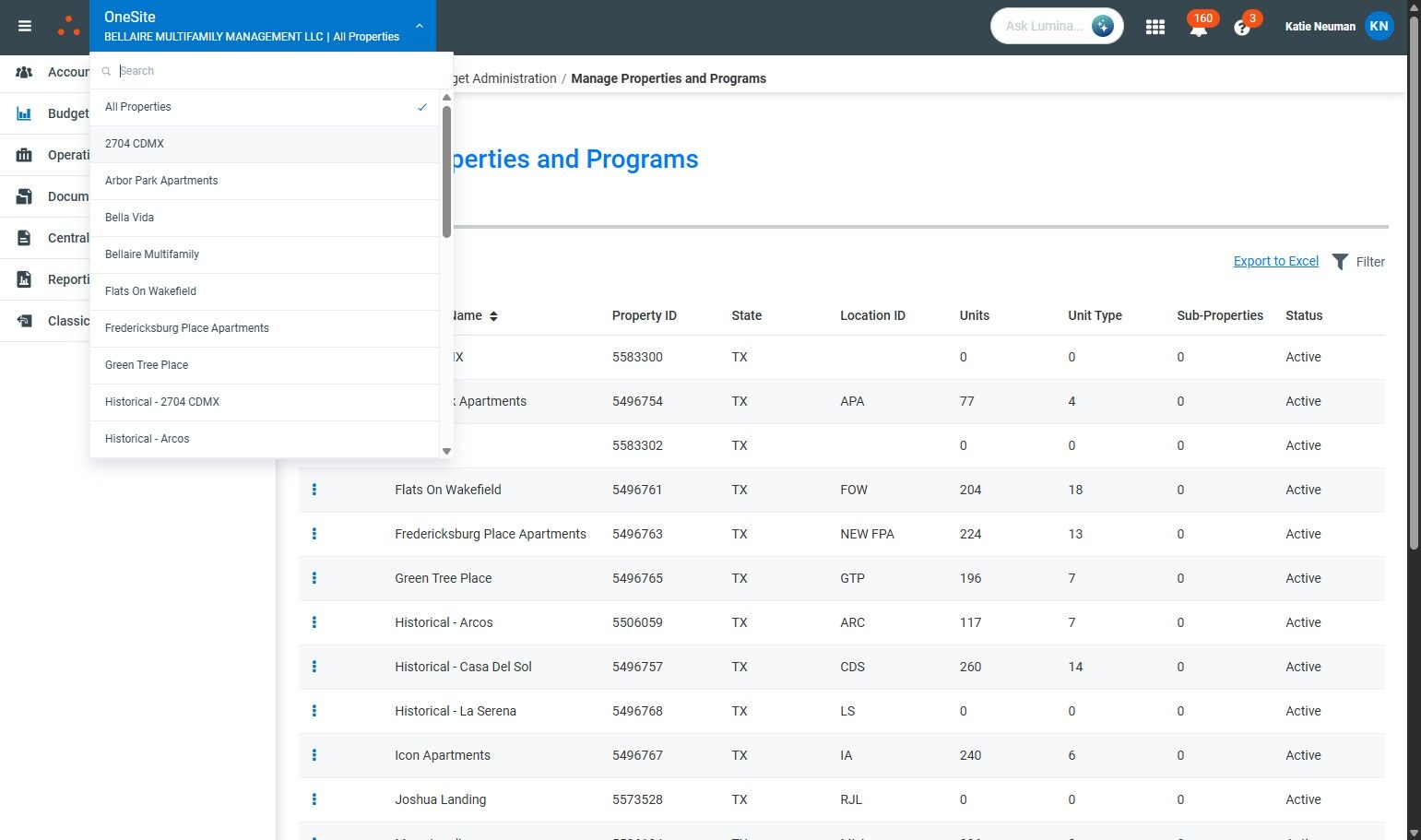Click the Export to Excel link
Viewport: 1421px width, 840px height.
coord(1275,261)
